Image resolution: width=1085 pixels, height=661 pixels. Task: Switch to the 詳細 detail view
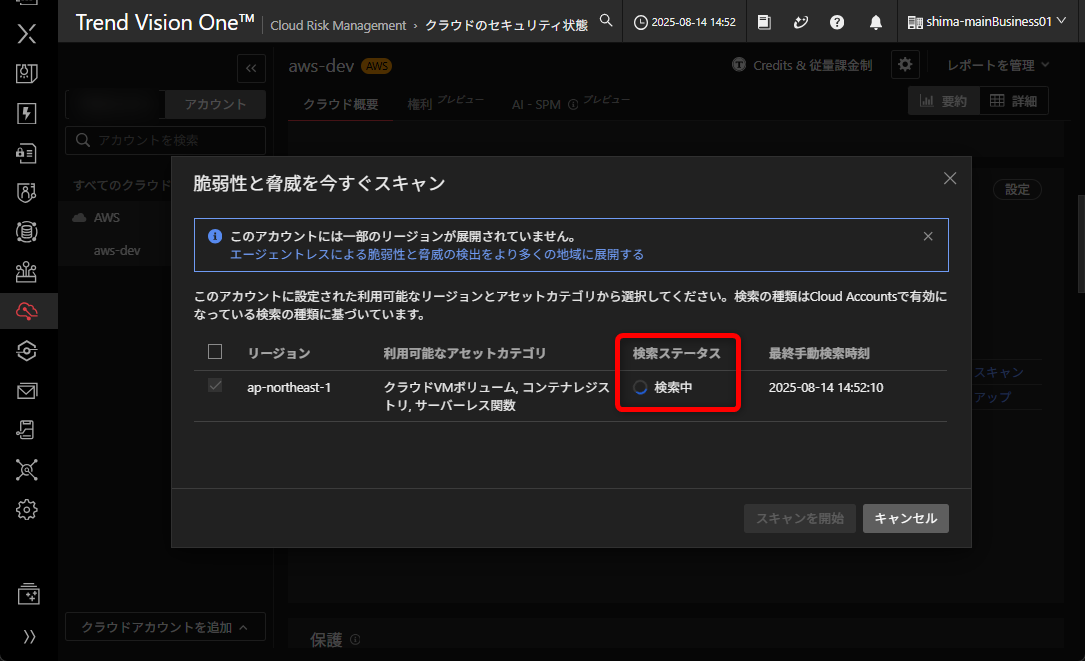click(x=1013, y=101)
